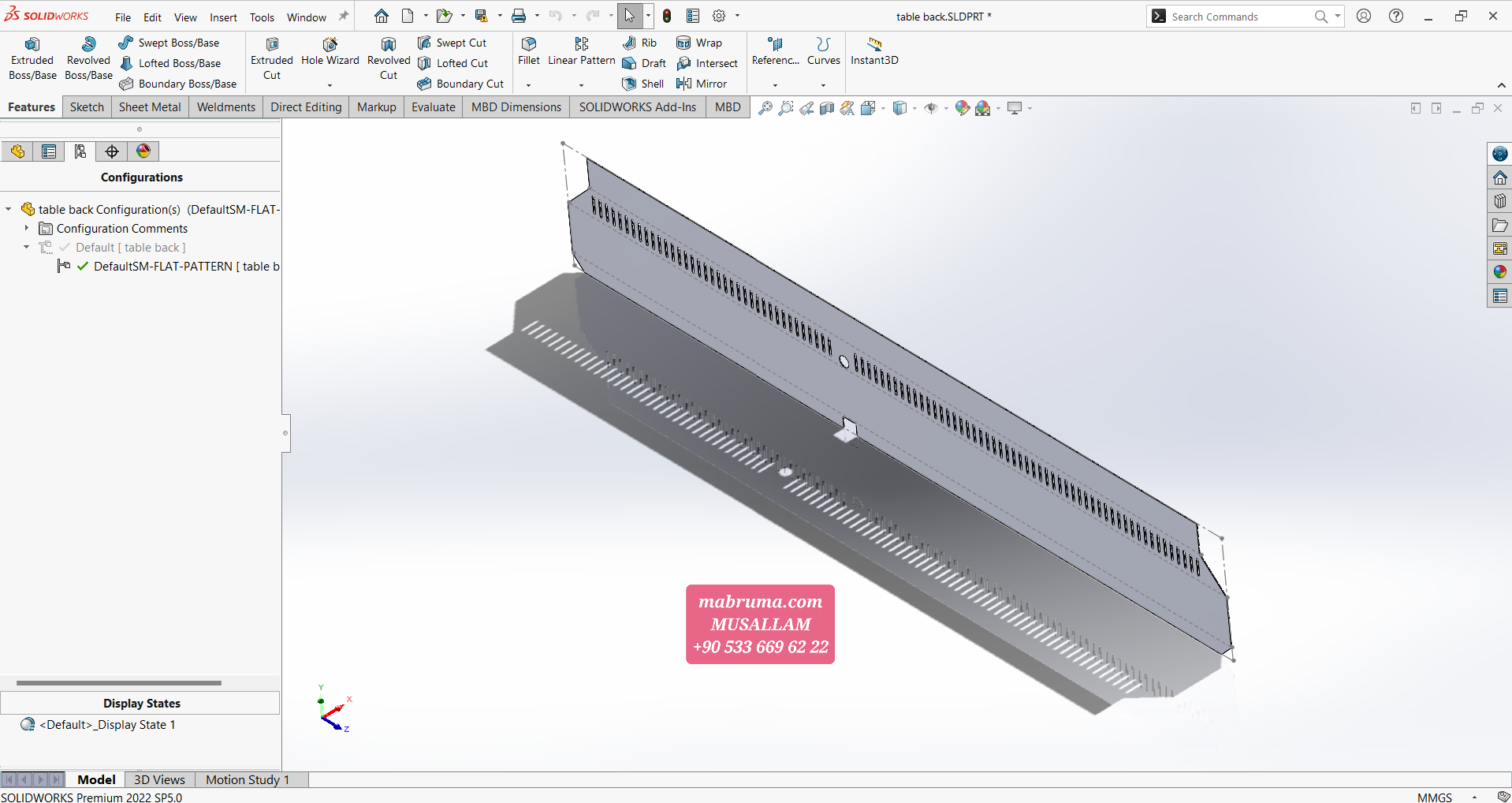Select the Mirror feature
This screenshot has width=1512, height=803.
click(x=702, y=84)
